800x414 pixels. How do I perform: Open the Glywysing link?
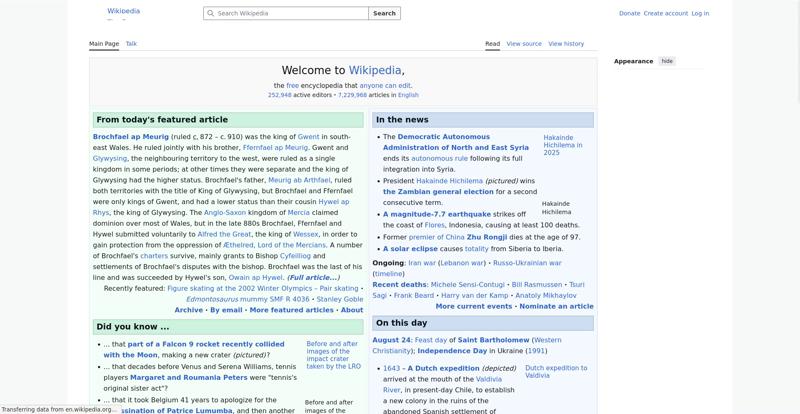pos(110,159)
